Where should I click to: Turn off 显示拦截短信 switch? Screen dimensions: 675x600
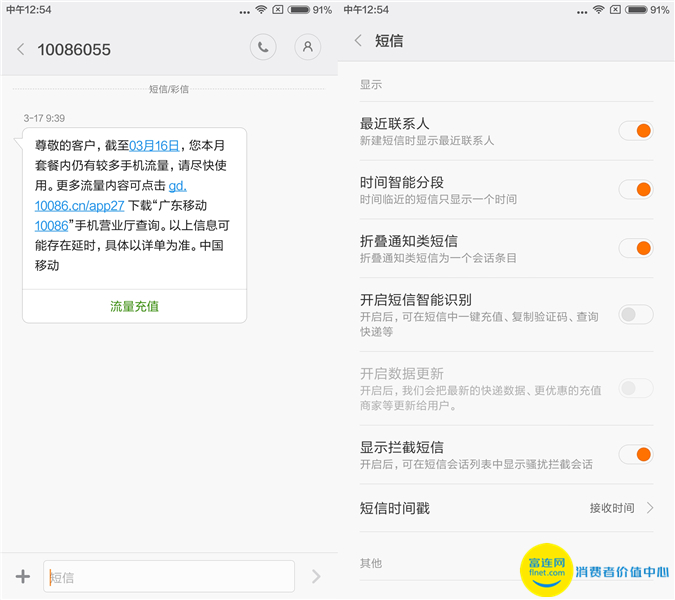pos(636,454)
